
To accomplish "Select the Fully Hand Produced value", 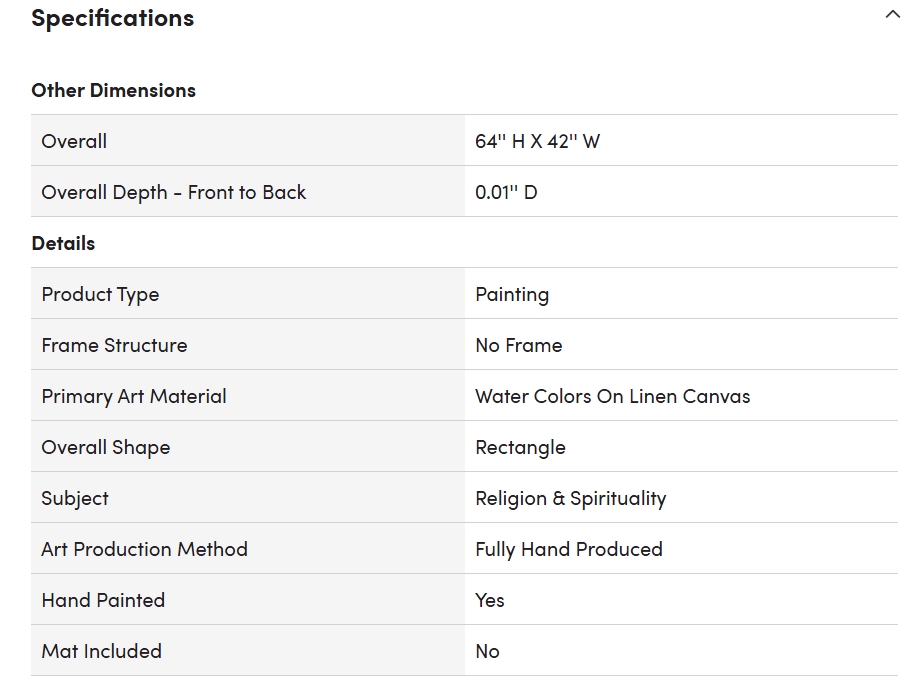I will click(x=568, y=549).
